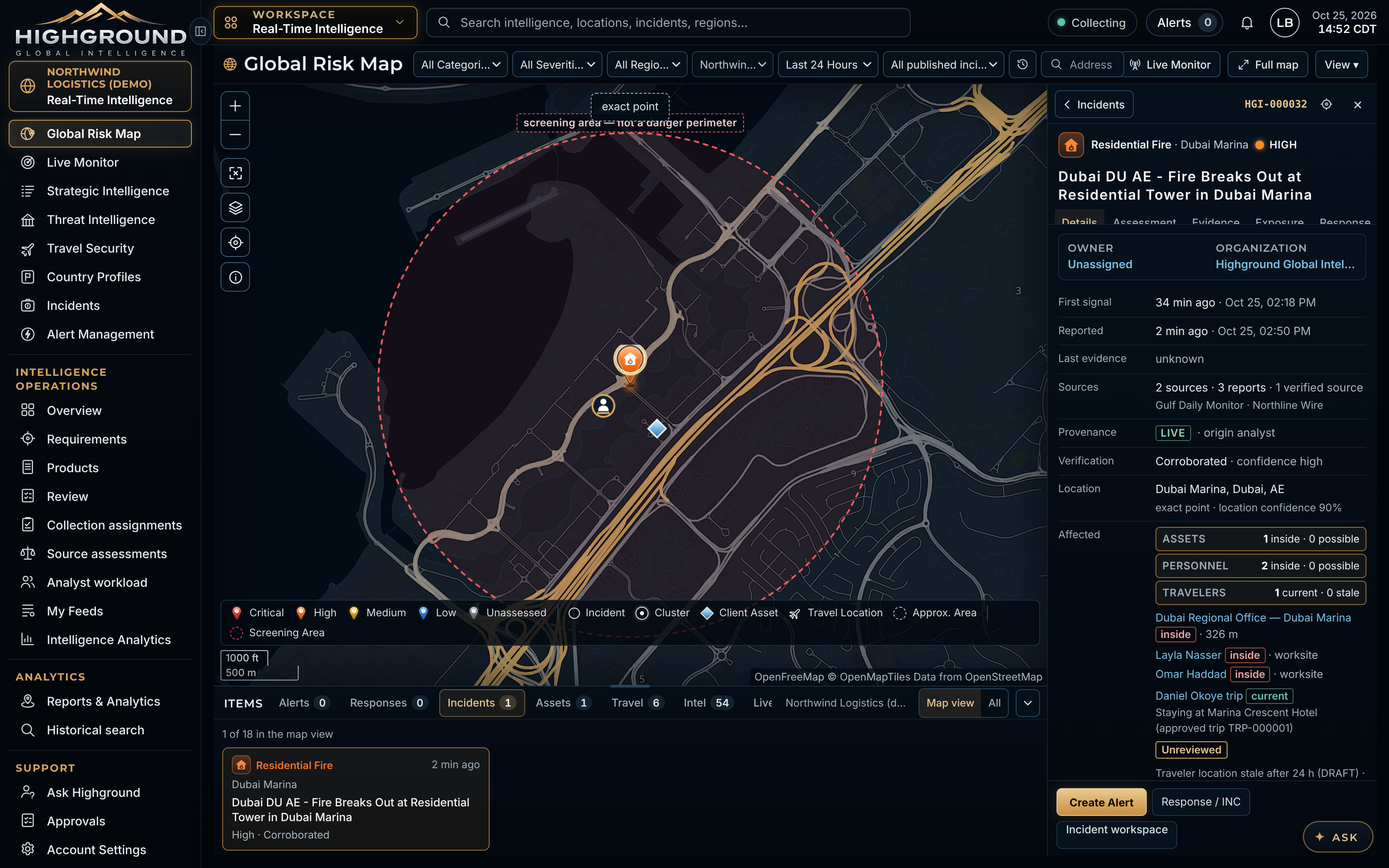1389x868 pixels.
Task: Click the personnel marker on the map
Action: coord(603,406)
